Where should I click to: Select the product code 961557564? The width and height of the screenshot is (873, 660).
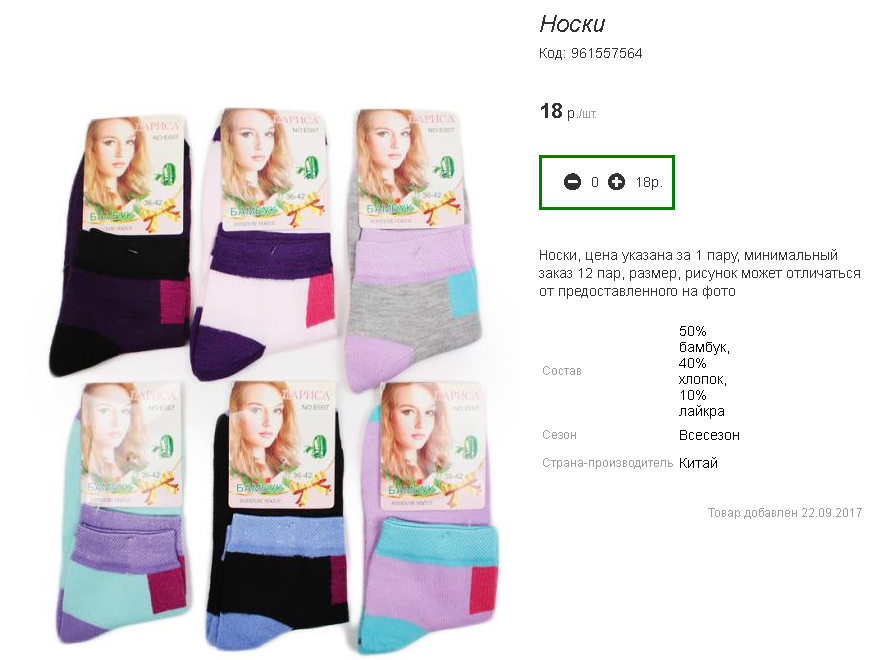607,53
